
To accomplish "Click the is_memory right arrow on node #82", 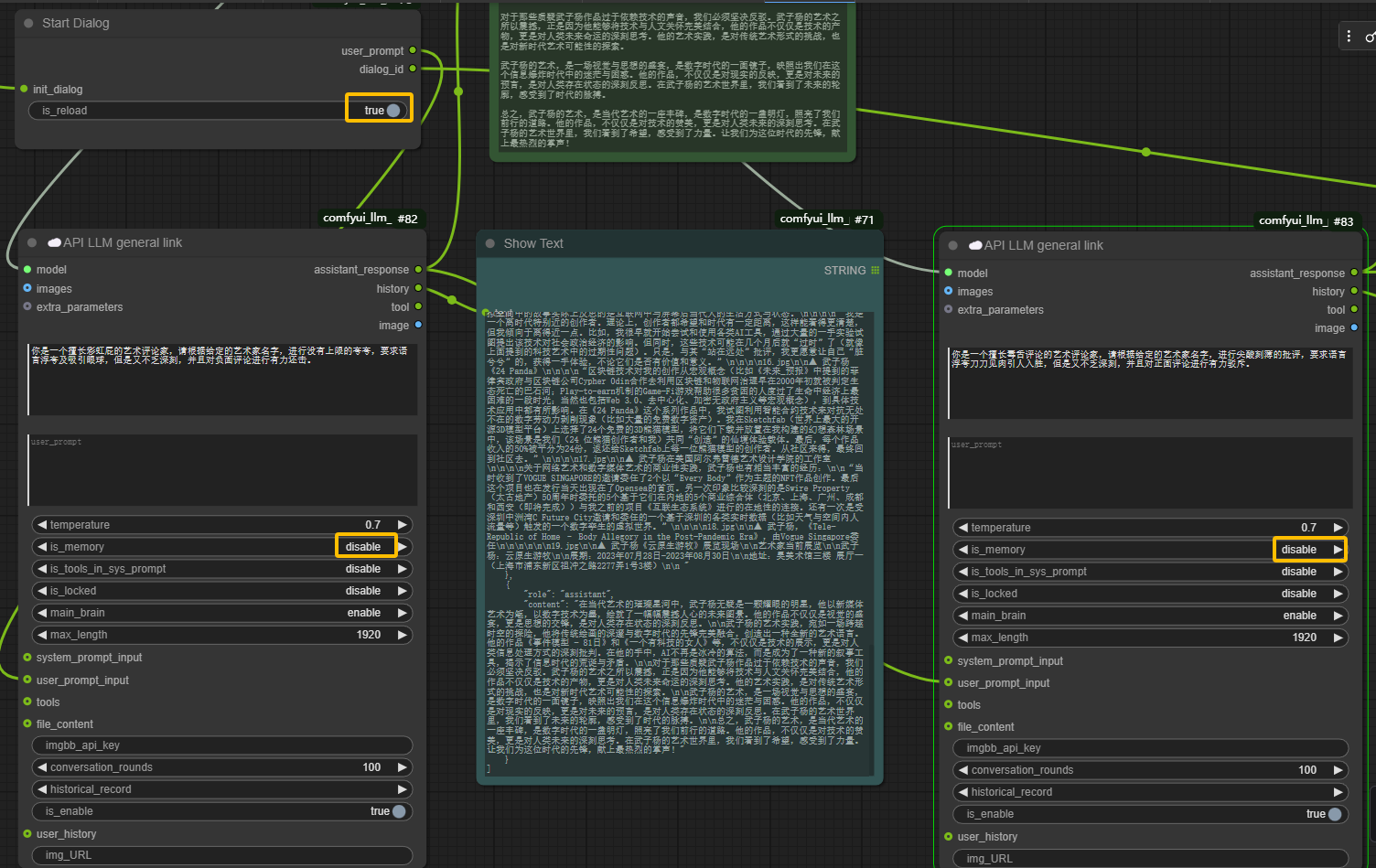I will point(402,547).
